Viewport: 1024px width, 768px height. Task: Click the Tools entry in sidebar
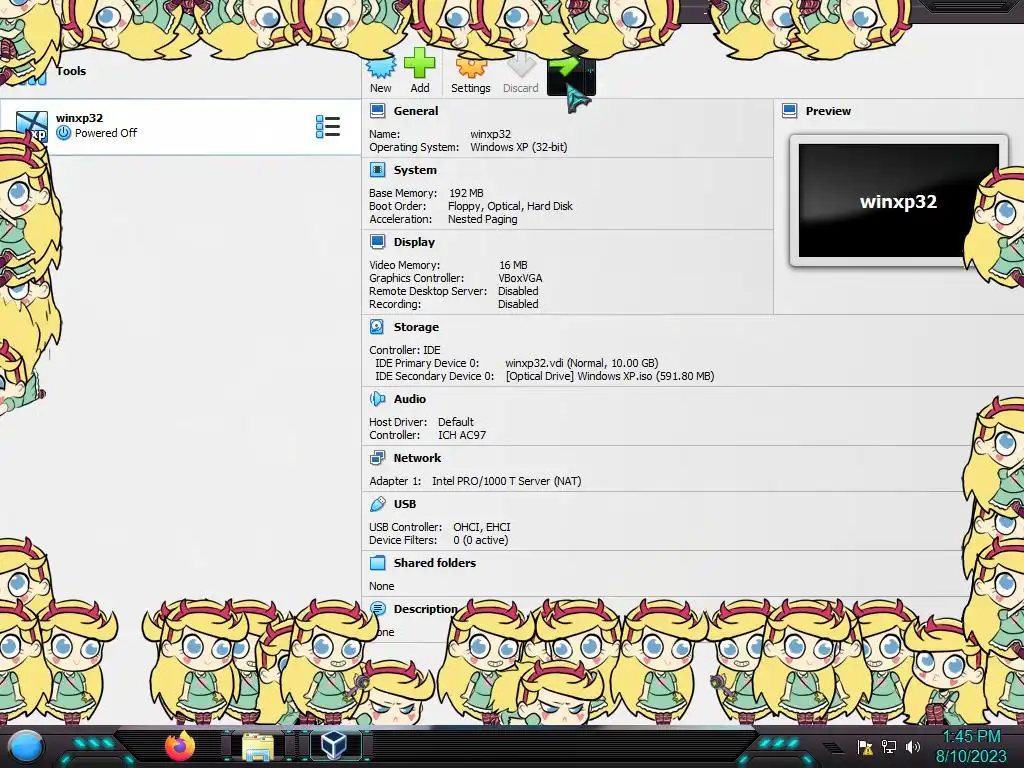pos(71,71)
